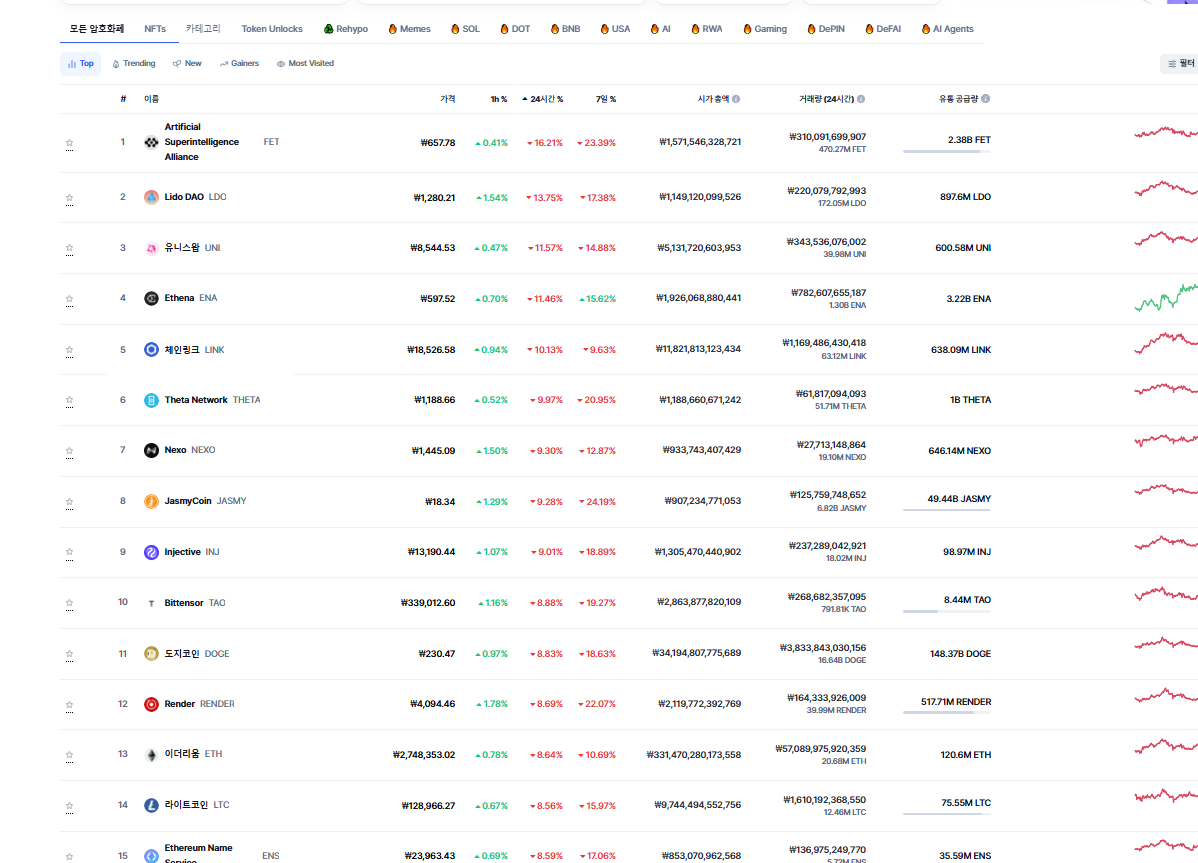This screenshot has height=863, width=1198.
Task: Open the filter button at right
Action: 1180,64
